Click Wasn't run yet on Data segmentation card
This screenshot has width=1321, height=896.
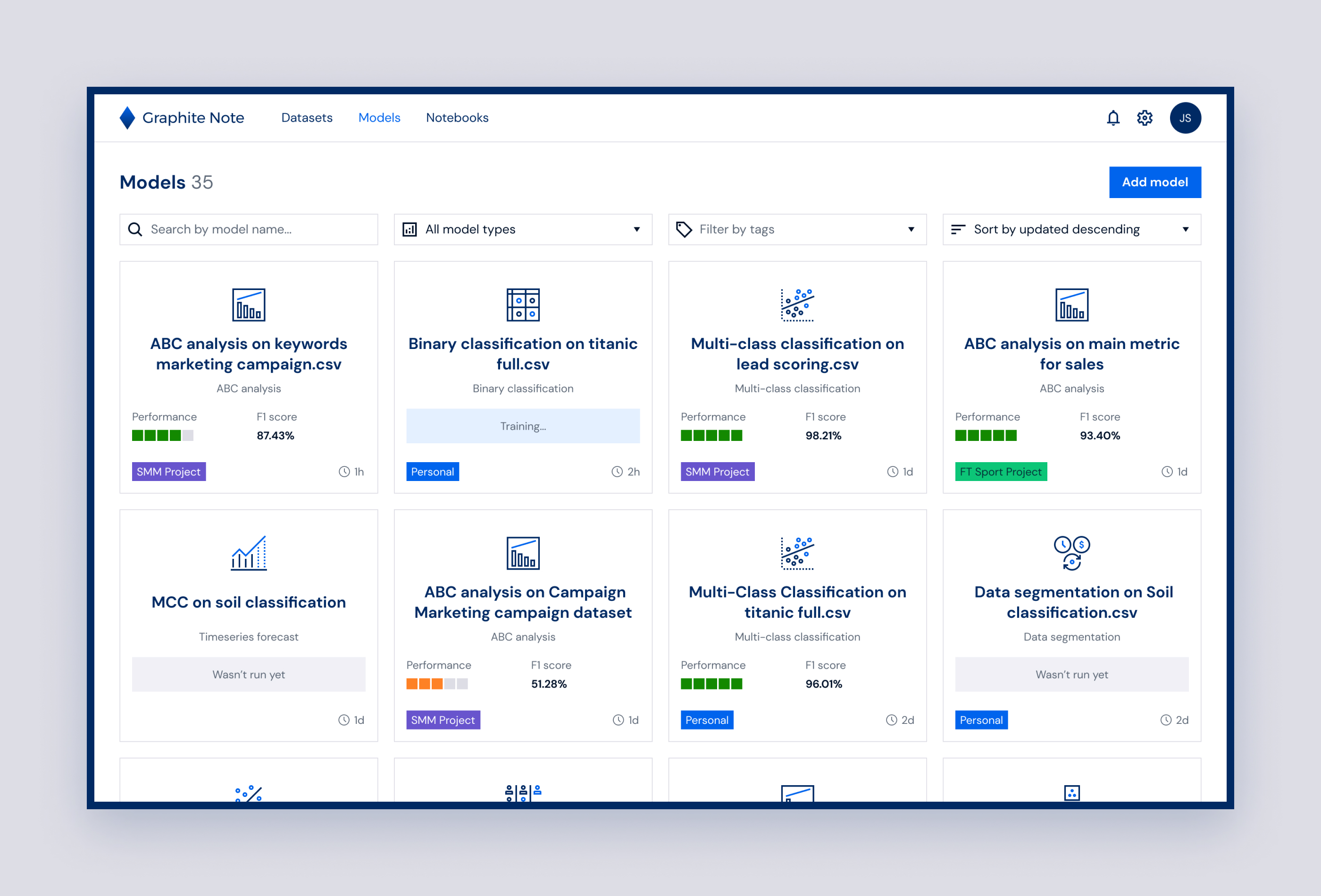(x=1071, y=674)
